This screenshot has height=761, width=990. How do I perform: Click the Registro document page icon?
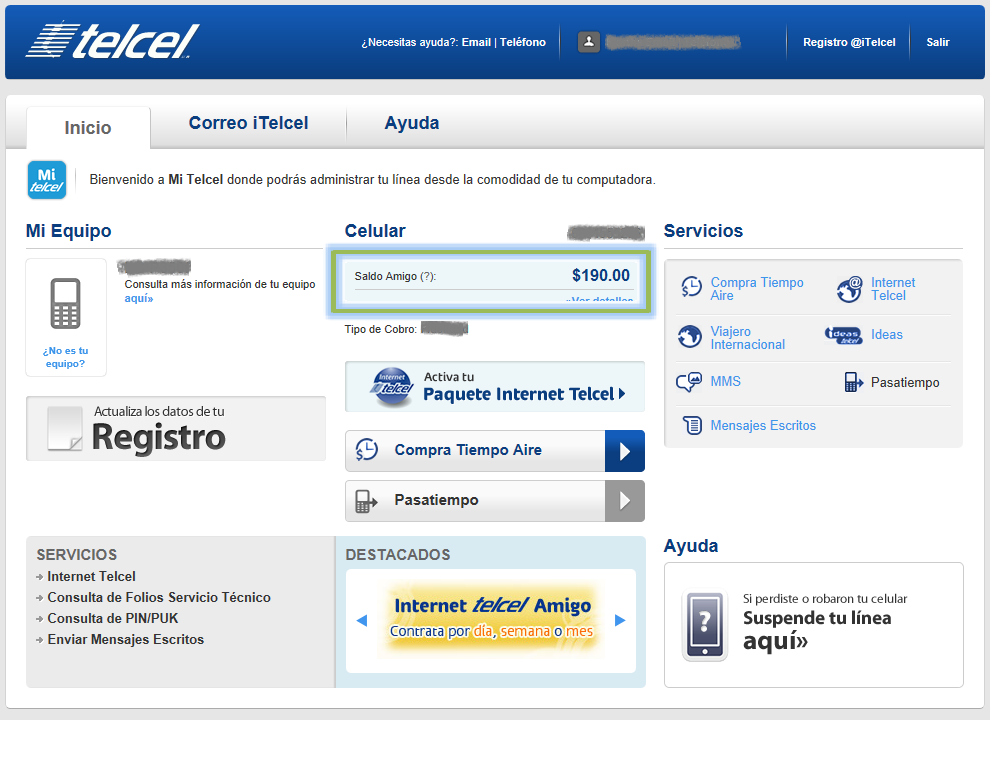click(x=65, y=429)
